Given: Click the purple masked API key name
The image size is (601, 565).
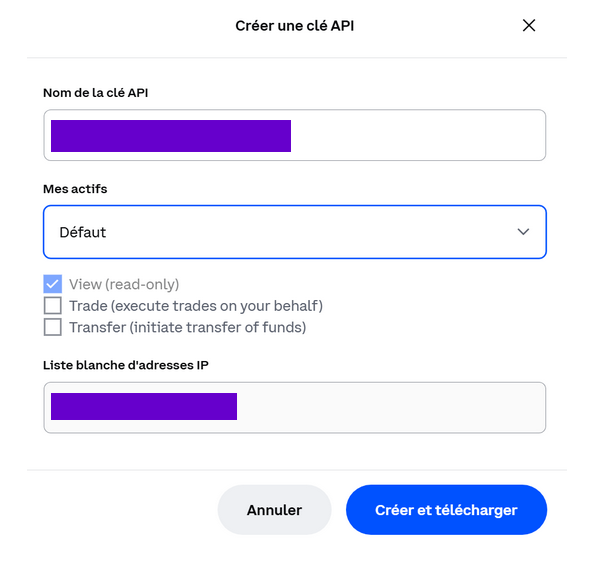Looking at the screenshot, I should click(170, 135).
